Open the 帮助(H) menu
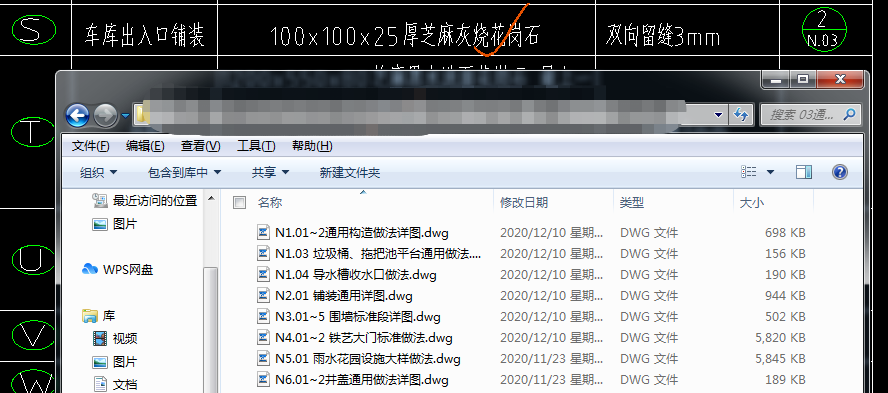 coord(312,146)
